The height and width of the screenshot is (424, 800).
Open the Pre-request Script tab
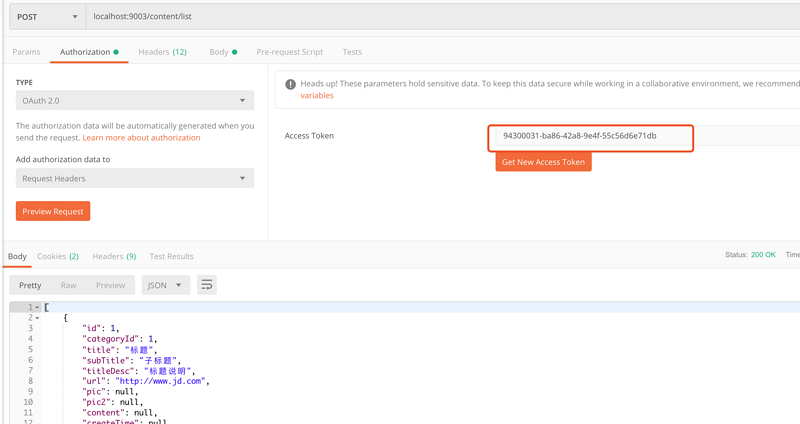289,52
